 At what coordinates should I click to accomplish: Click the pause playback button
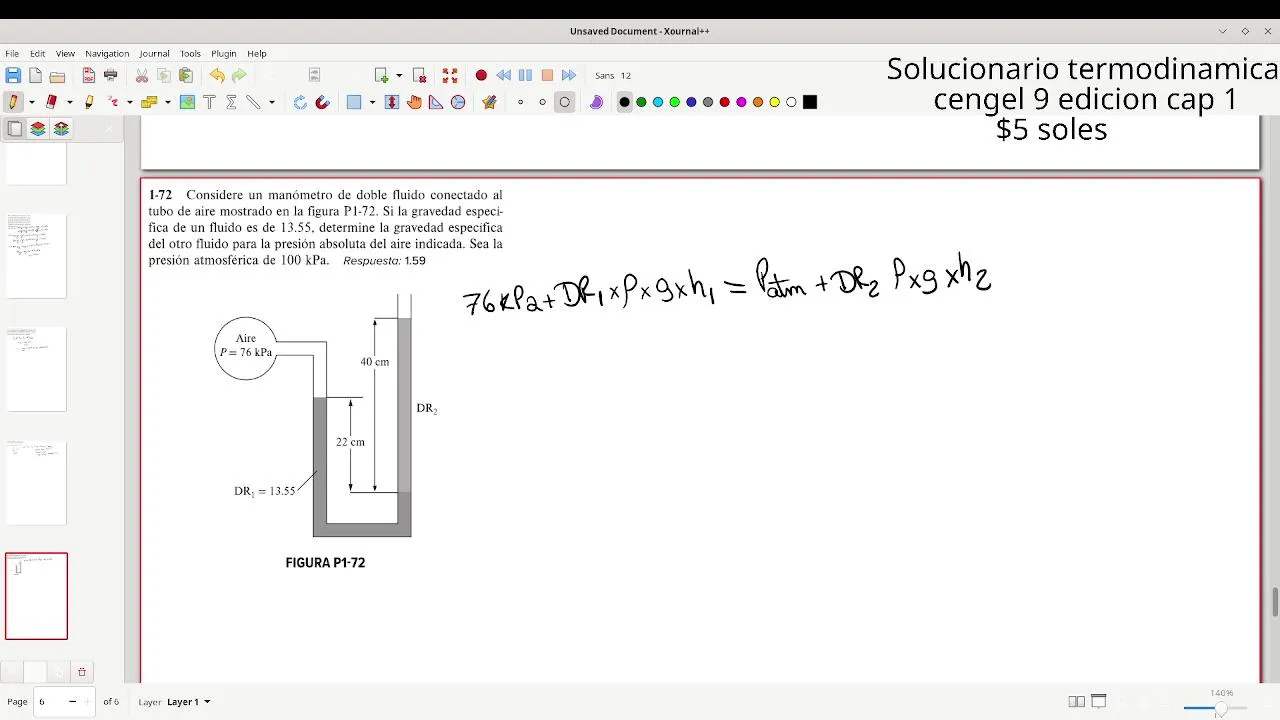pos(525,75)
